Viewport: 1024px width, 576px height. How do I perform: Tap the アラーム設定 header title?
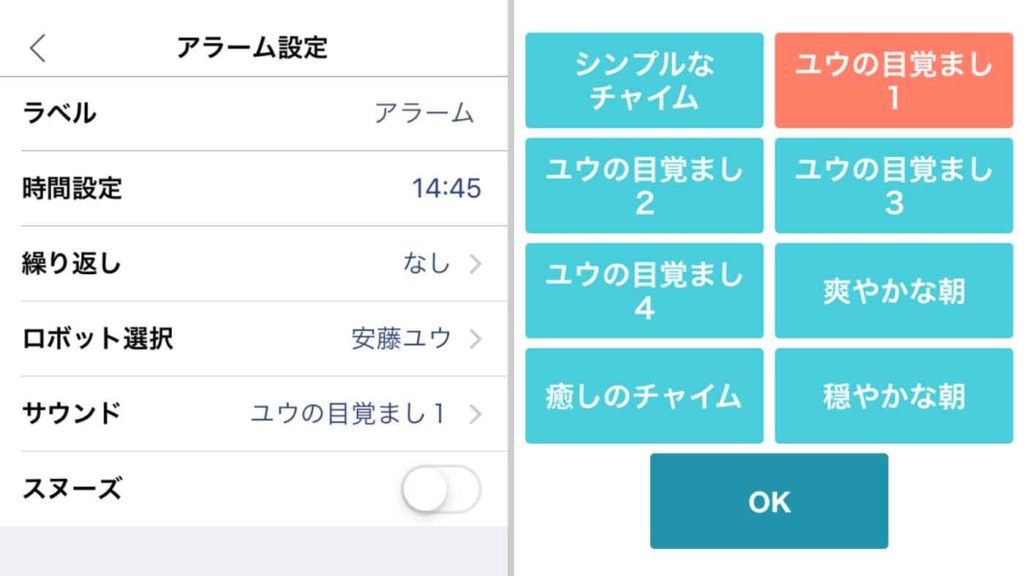coord(252,48)
